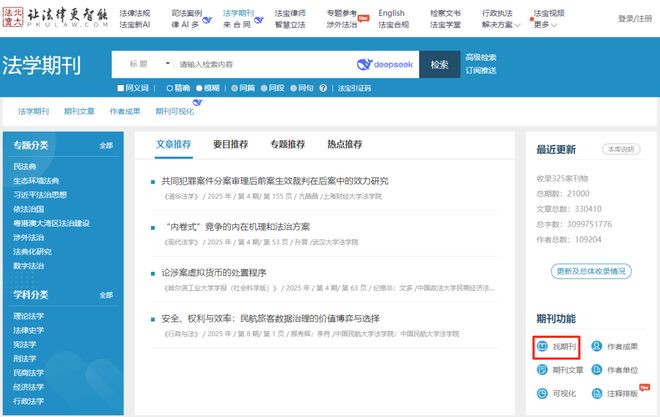This screenshot has width=660, height=417.
Task: Click the 更新及总体收录情况 button
Action: point(592,271)
